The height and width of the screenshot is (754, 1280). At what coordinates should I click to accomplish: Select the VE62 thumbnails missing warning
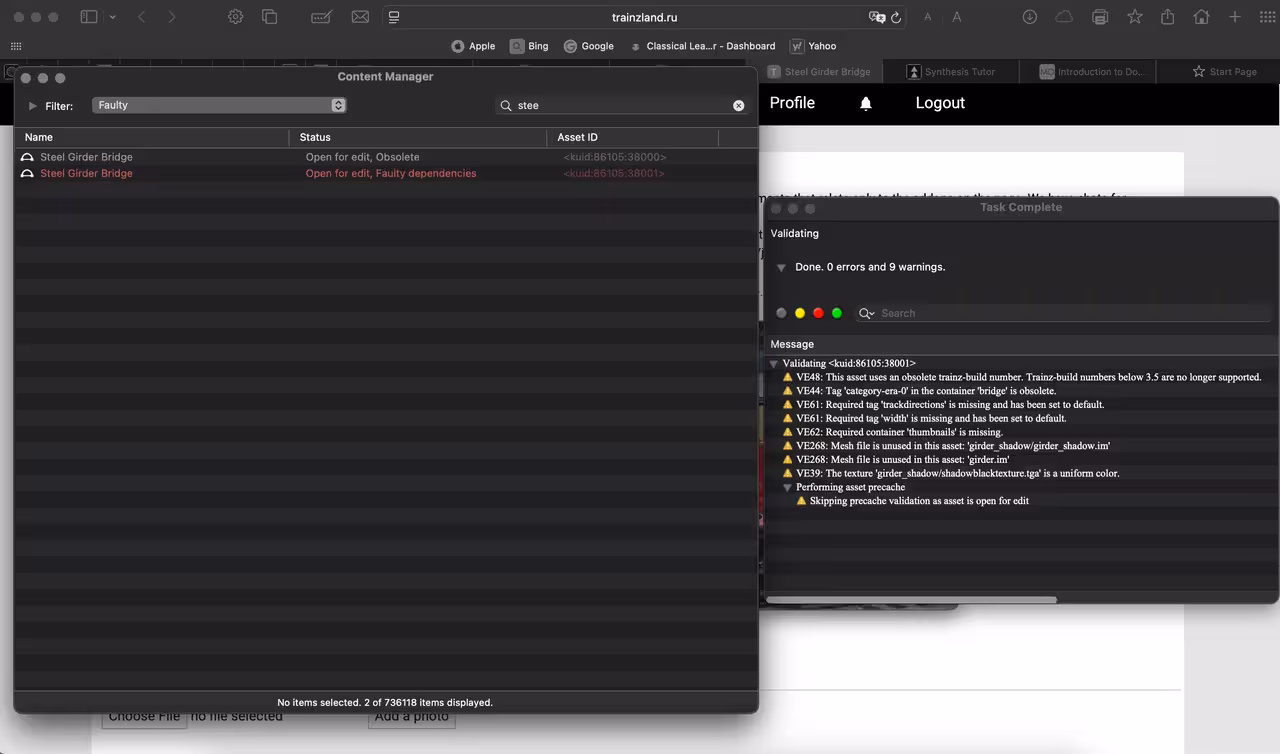coord(1022,432)
